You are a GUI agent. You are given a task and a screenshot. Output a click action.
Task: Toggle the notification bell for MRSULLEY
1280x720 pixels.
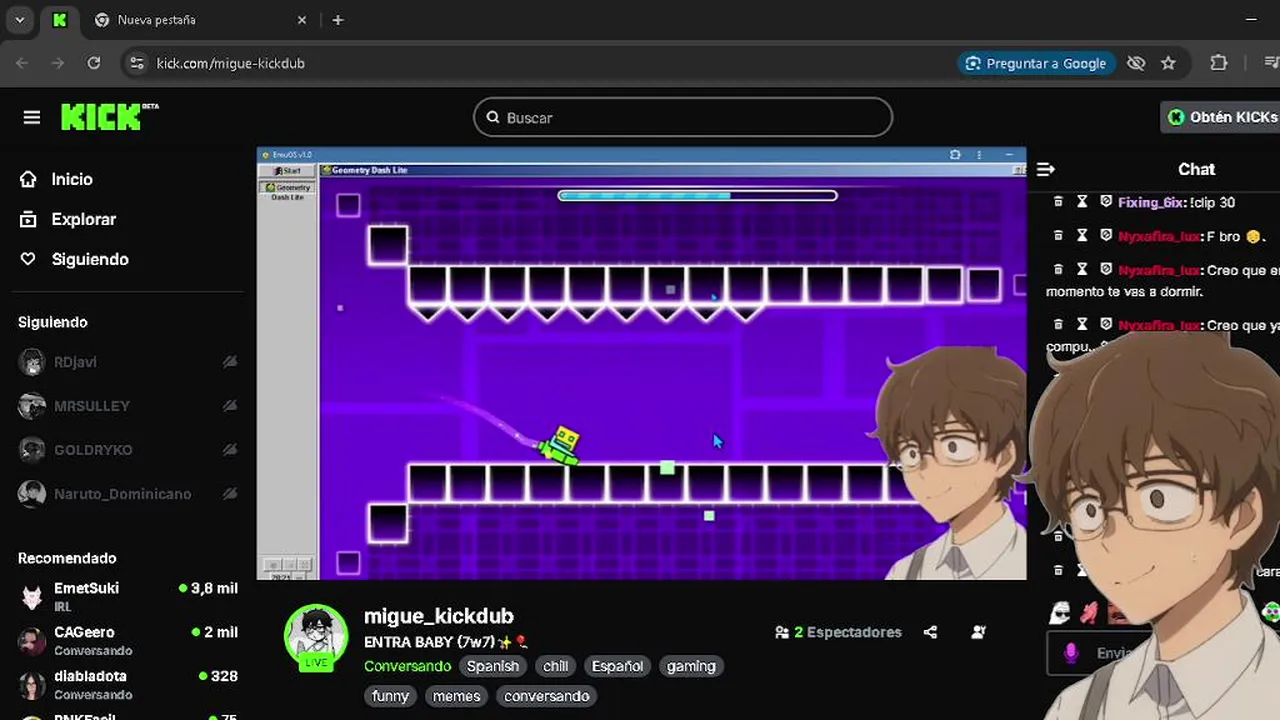click(230, 406)
